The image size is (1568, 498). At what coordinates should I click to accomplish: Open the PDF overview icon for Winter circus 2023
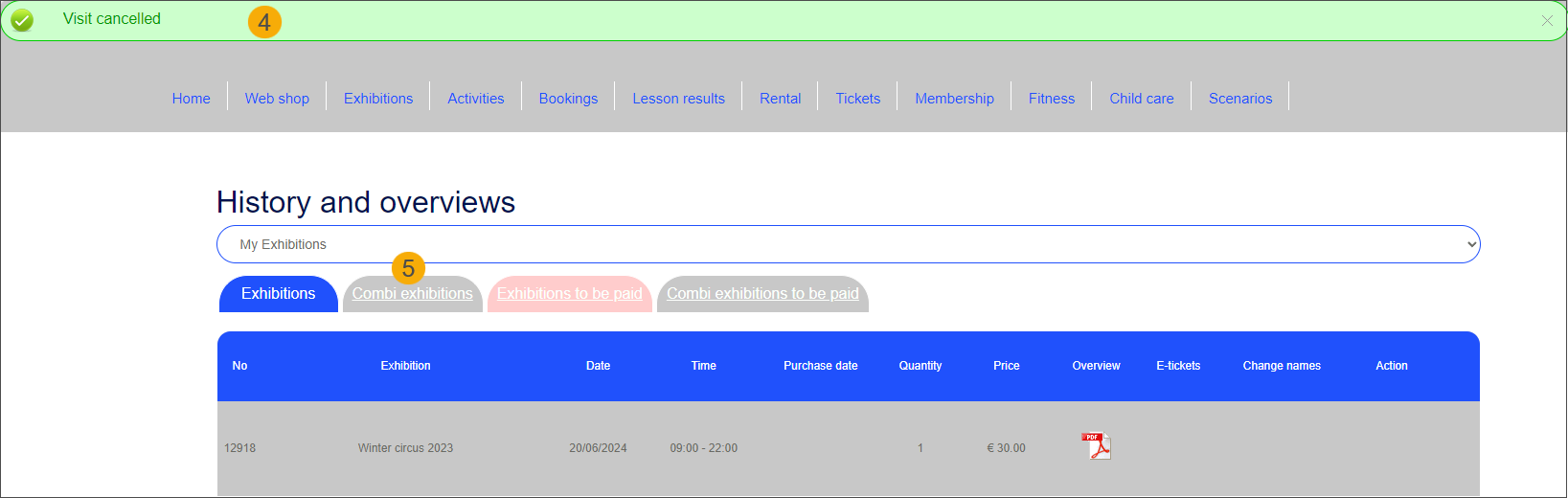1096,446
